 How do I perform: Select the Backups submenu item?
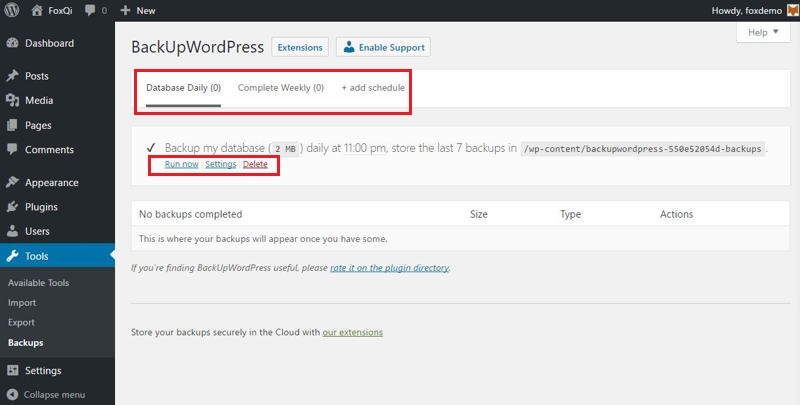point(26,343)
